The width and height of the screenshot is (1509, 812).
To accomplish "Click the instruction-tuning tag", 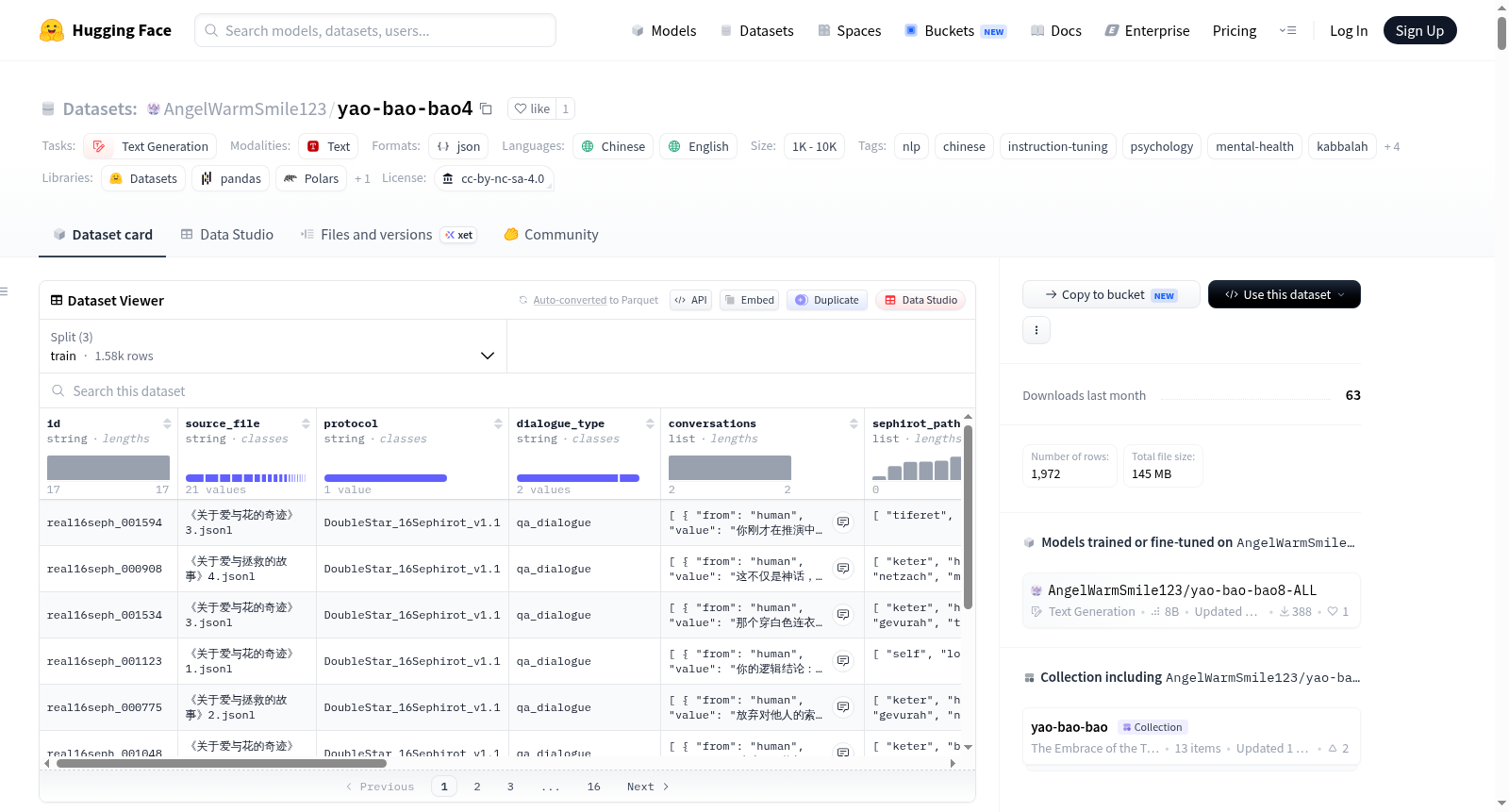I will point(1057,146).
